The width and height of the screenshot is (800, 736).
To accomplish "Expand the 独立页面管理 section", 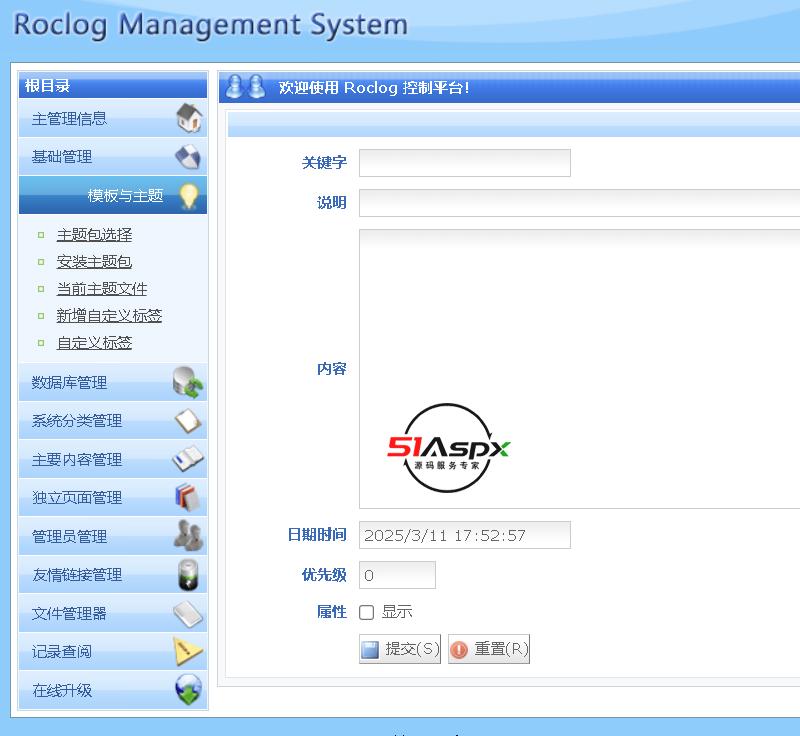I will coord(113,497).
